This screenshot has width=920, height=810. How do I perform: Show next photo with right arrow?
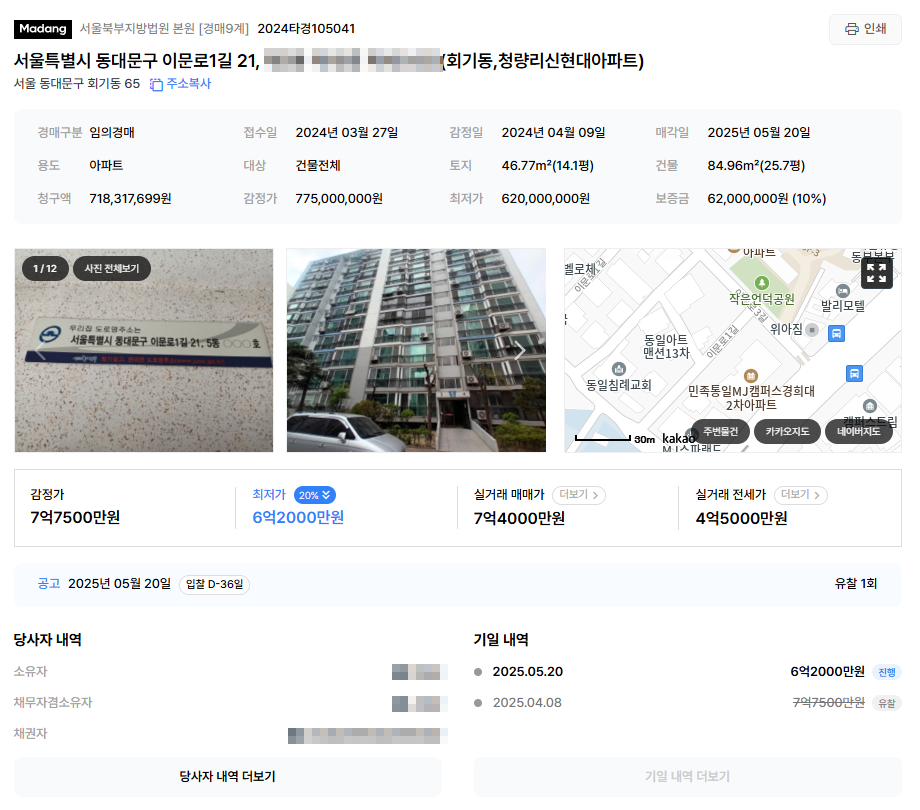point(519,351)
